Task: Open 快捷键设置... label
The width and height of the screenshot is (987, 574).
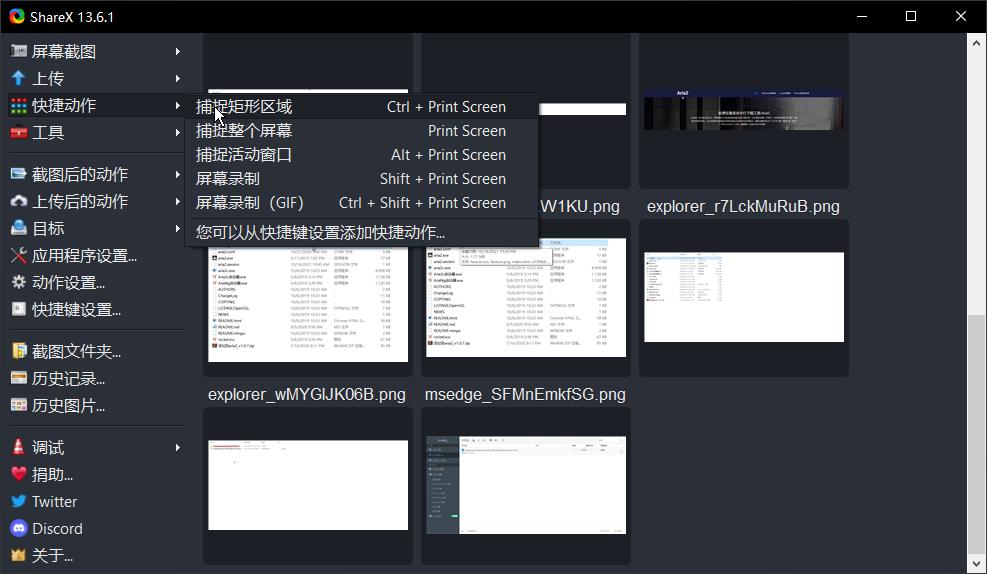Action: point(76,310)
